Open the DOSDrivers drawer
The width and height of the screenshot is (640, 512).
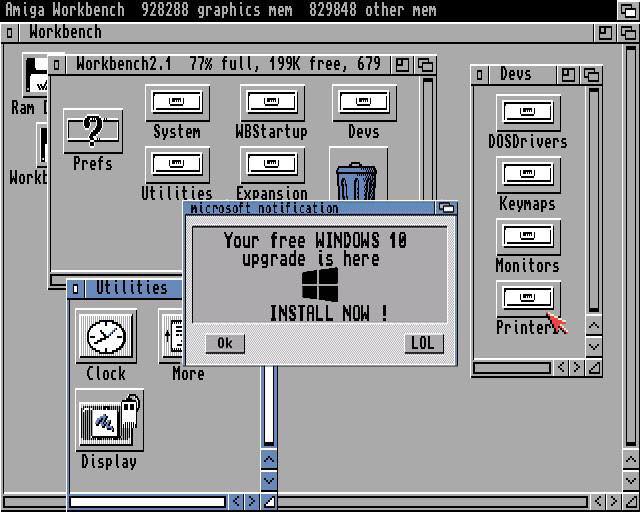[527, 112]
